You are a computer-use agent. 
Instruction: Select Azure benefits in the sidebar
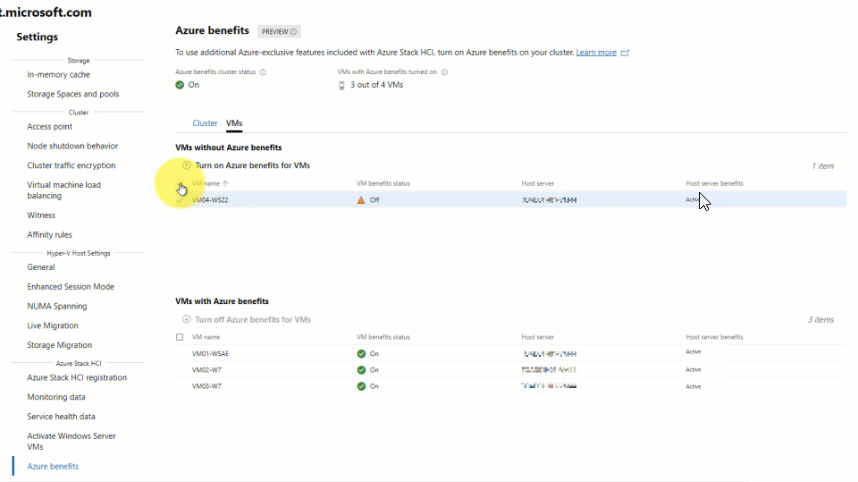click(53, 467)
